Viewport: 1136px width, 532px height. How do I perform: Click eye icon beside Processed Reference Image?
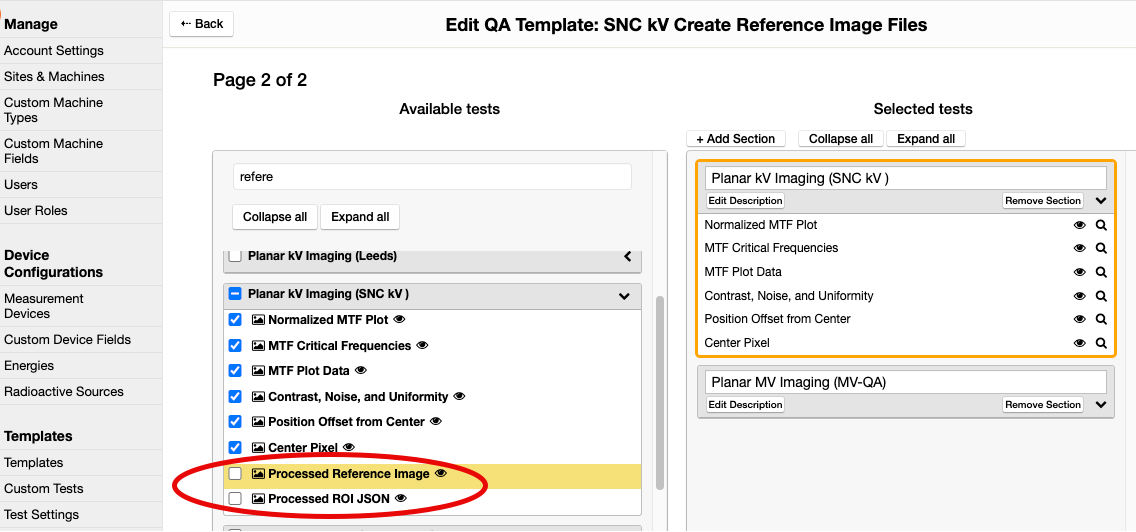point(441,474)
